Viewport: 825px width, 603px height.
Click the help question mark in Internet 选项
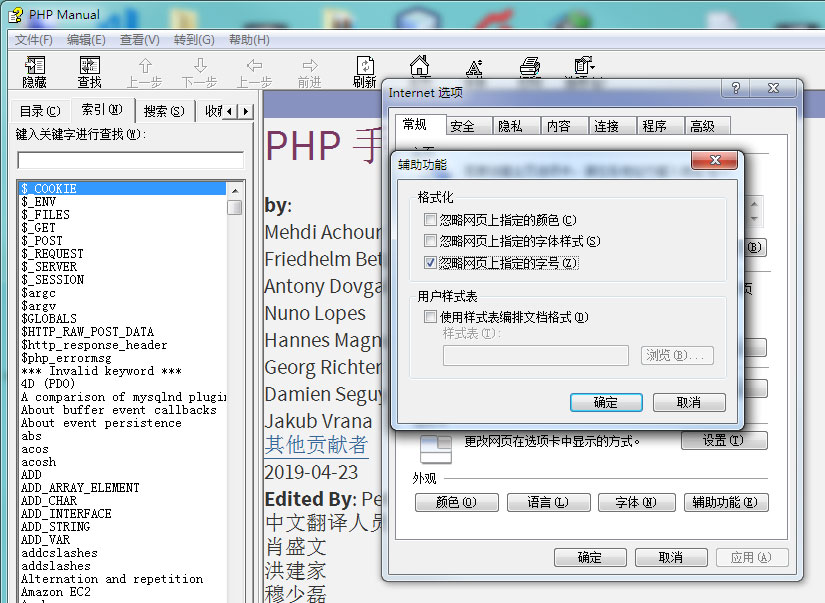coord(736,88)
